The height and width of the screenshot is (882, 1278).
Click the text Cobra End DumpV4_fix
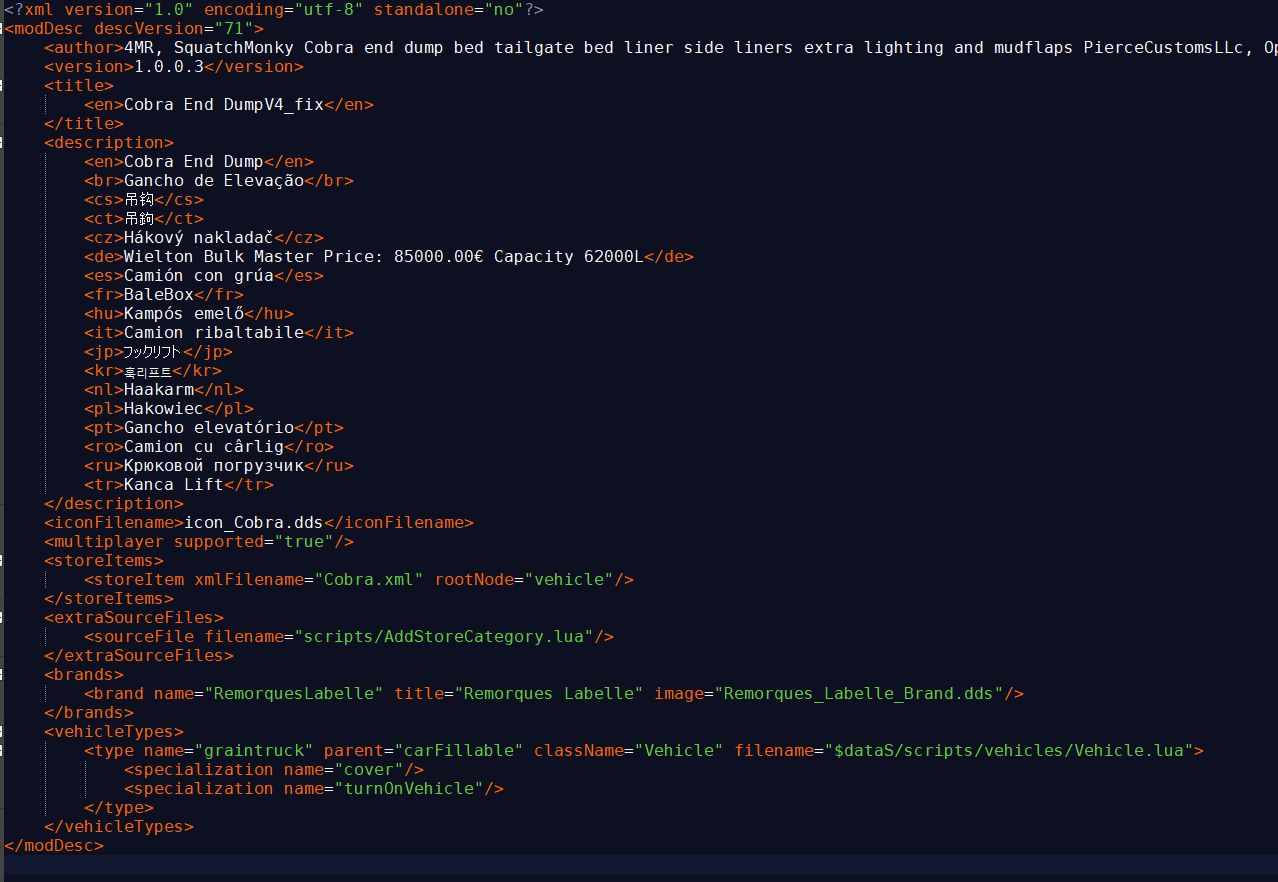click(224, 104)
